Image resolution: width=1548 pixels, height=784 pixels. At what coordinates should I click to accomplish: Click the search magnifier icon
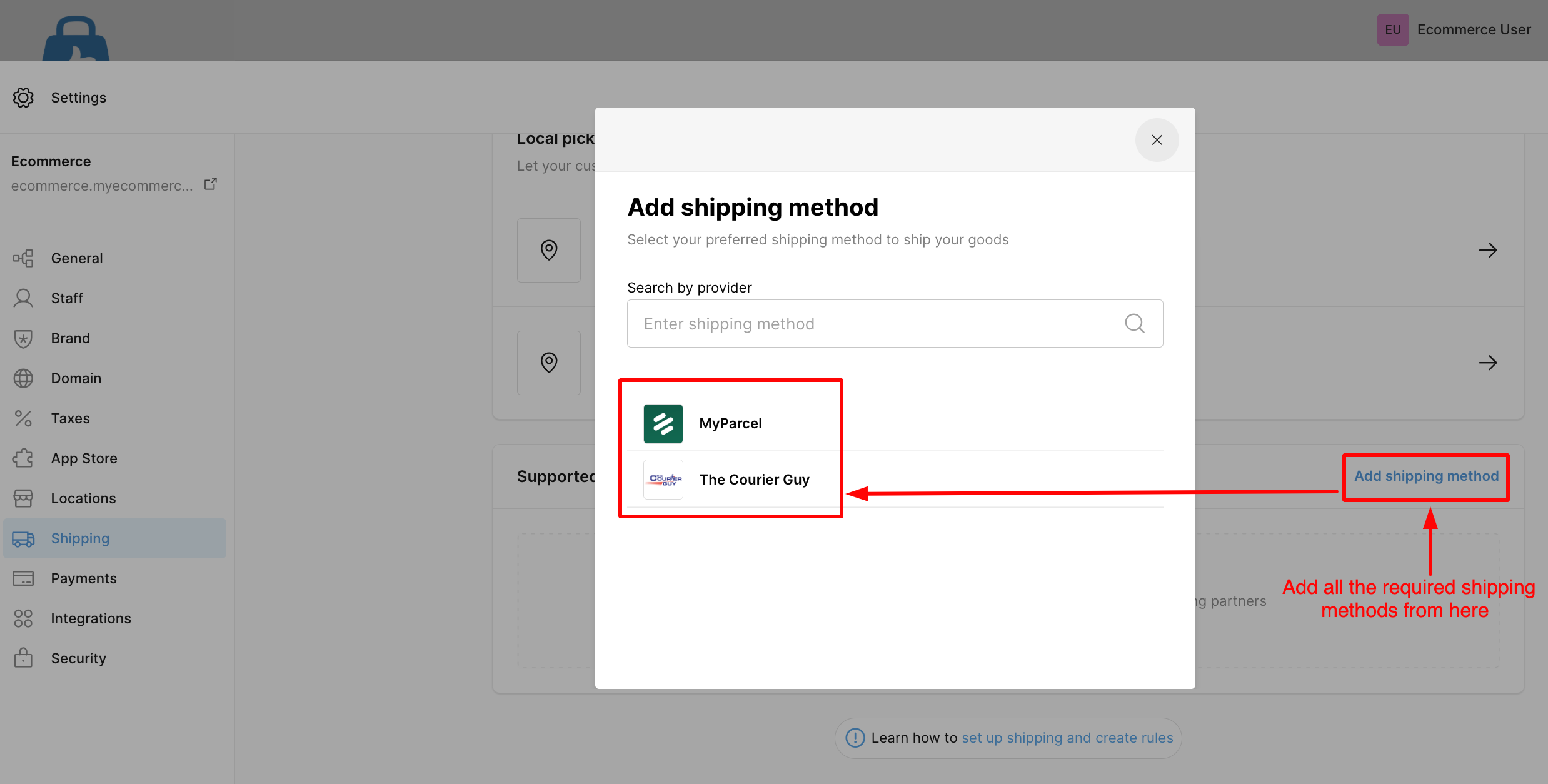(1134, 323)
